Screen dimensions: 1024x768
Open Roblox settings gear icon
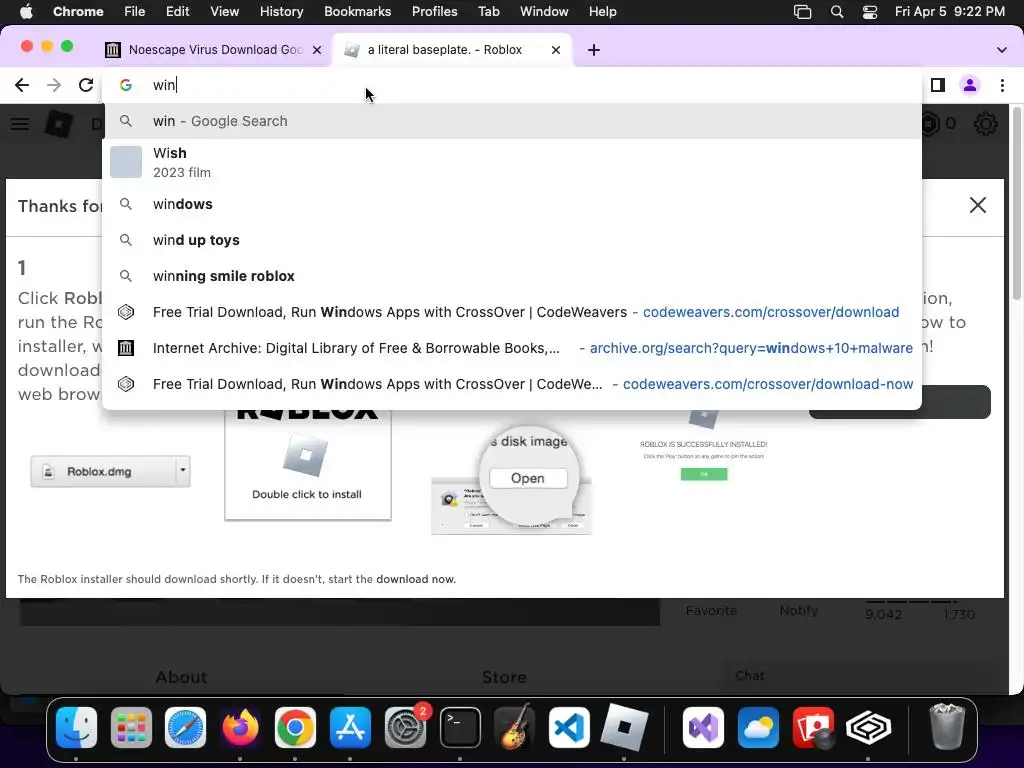point(985,123)
